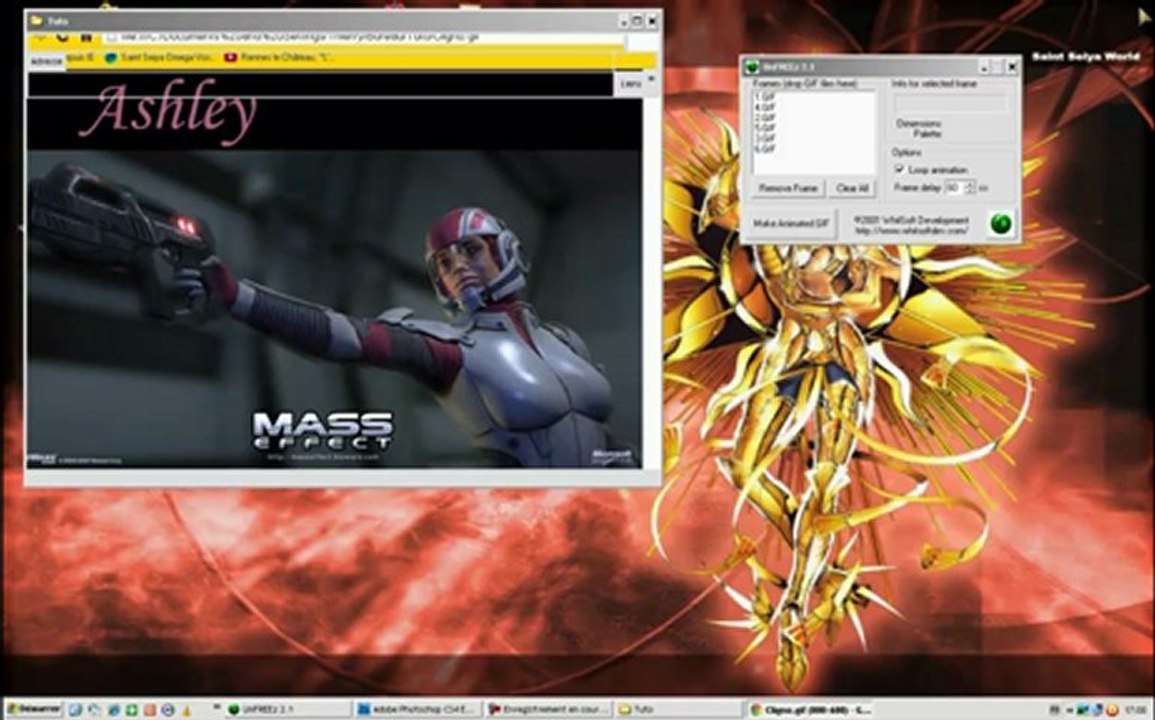Minimize the UnFREEz window
This screenshot has width=1155, height=720.
982,68
